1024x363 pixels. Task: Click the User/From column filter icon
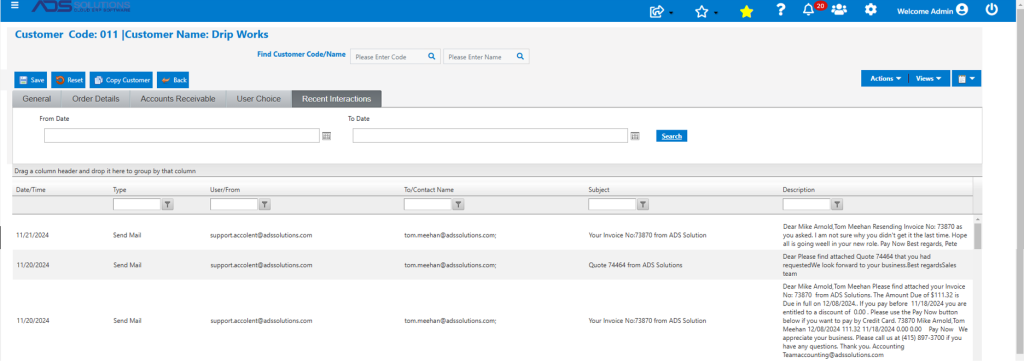click(x=264, y=204)
